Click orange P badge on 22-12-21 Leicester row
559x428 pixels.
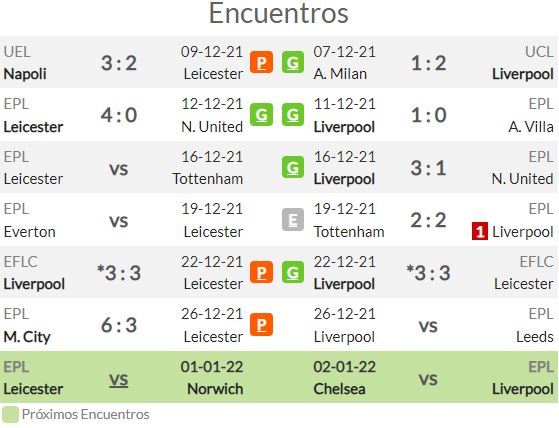[261, 272]
